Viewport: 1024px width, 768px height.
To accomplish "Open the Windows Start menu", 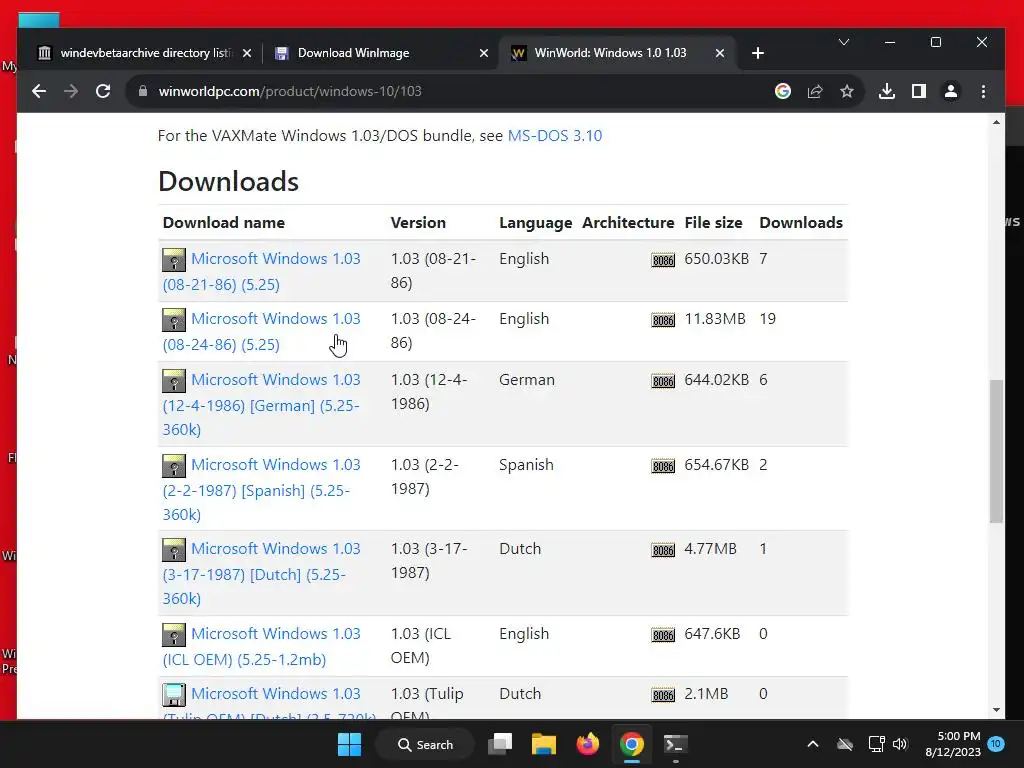I will 349,744.
